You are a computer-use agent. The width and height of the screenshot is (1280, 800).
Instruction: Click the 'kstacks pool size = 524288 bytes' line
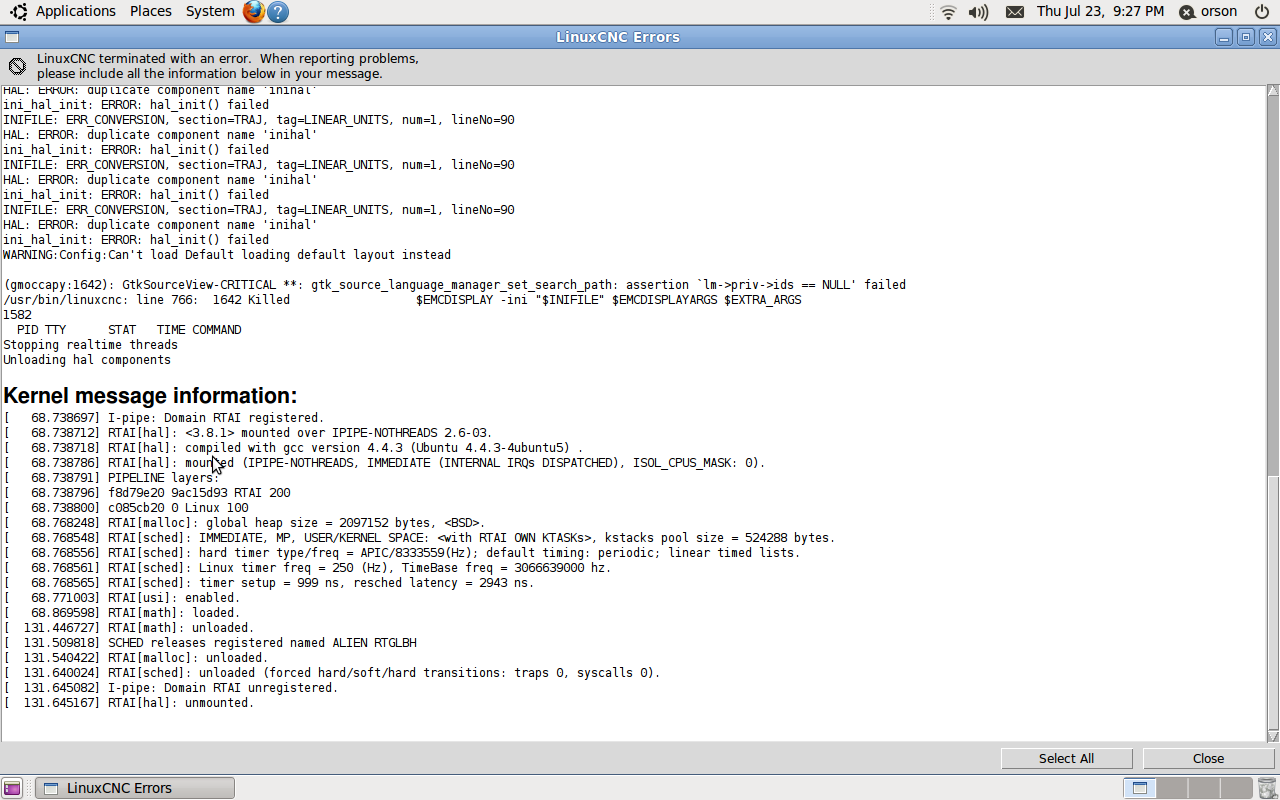point(419,538)
